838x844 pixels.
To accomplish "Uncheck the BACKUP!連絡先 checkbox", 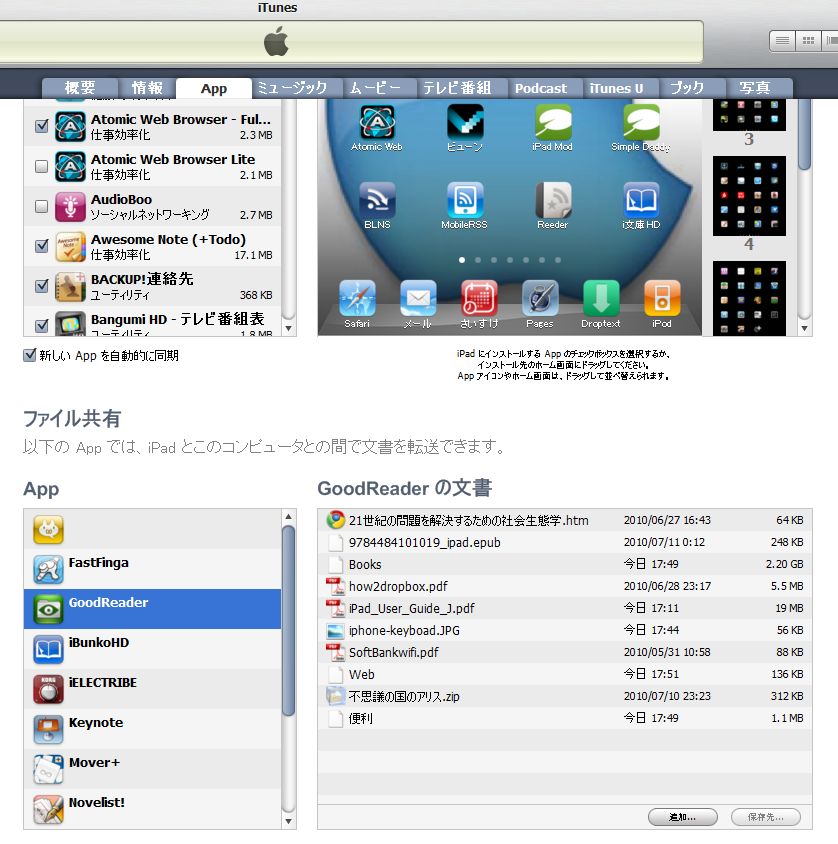I will point(41,286).
